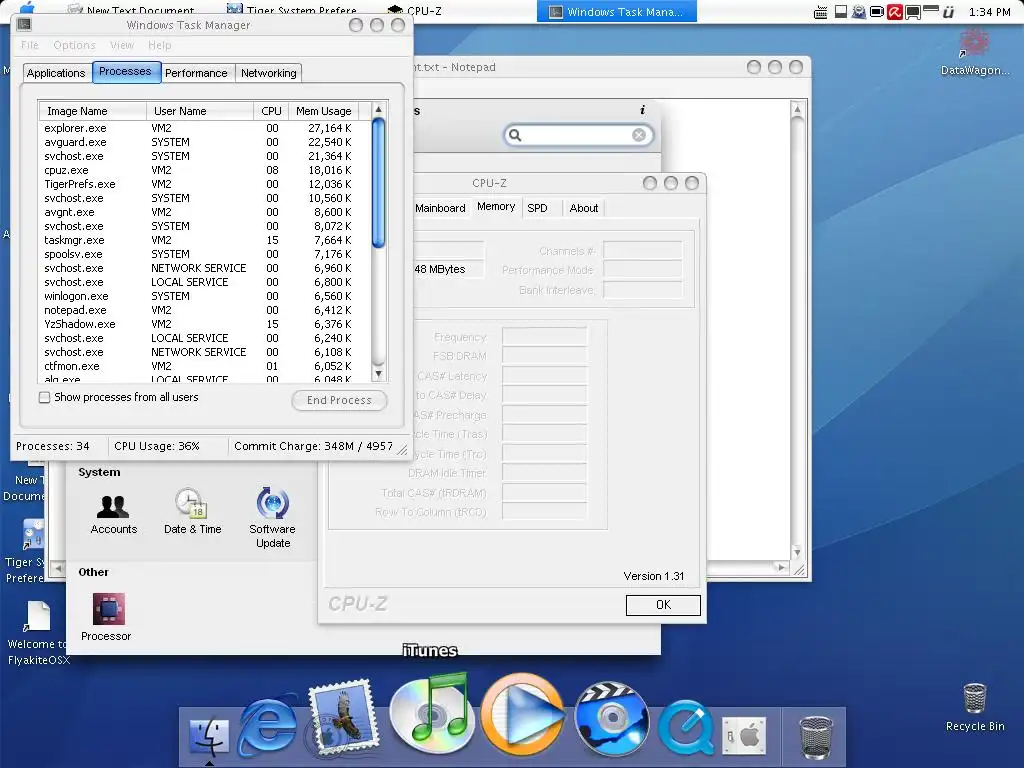Click the ü tray icon
This screenshot has width=1024, height=768.
(x=949, y=12)
